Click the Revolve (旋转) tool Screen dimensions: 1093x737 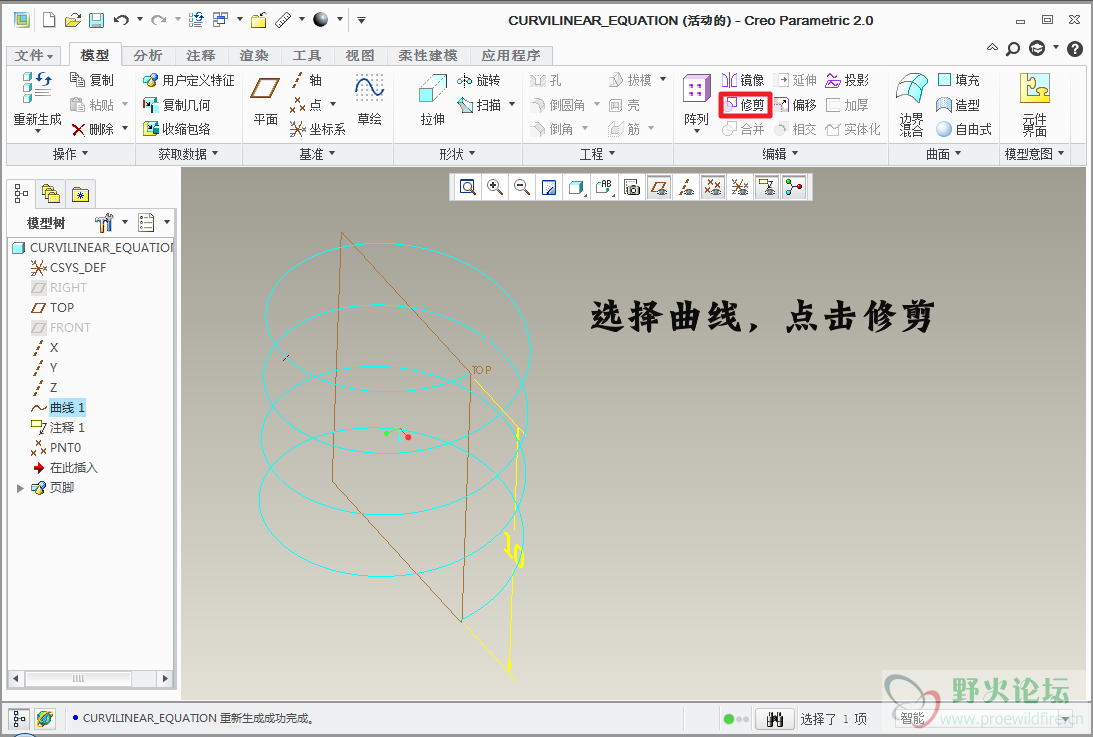(x=478, y=80)
